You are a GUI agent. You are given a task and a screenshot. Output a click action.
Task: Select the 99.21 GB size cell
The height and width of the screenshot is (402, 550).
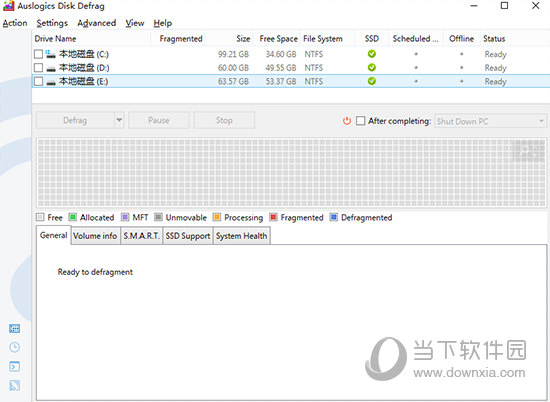tap(233, 54)
